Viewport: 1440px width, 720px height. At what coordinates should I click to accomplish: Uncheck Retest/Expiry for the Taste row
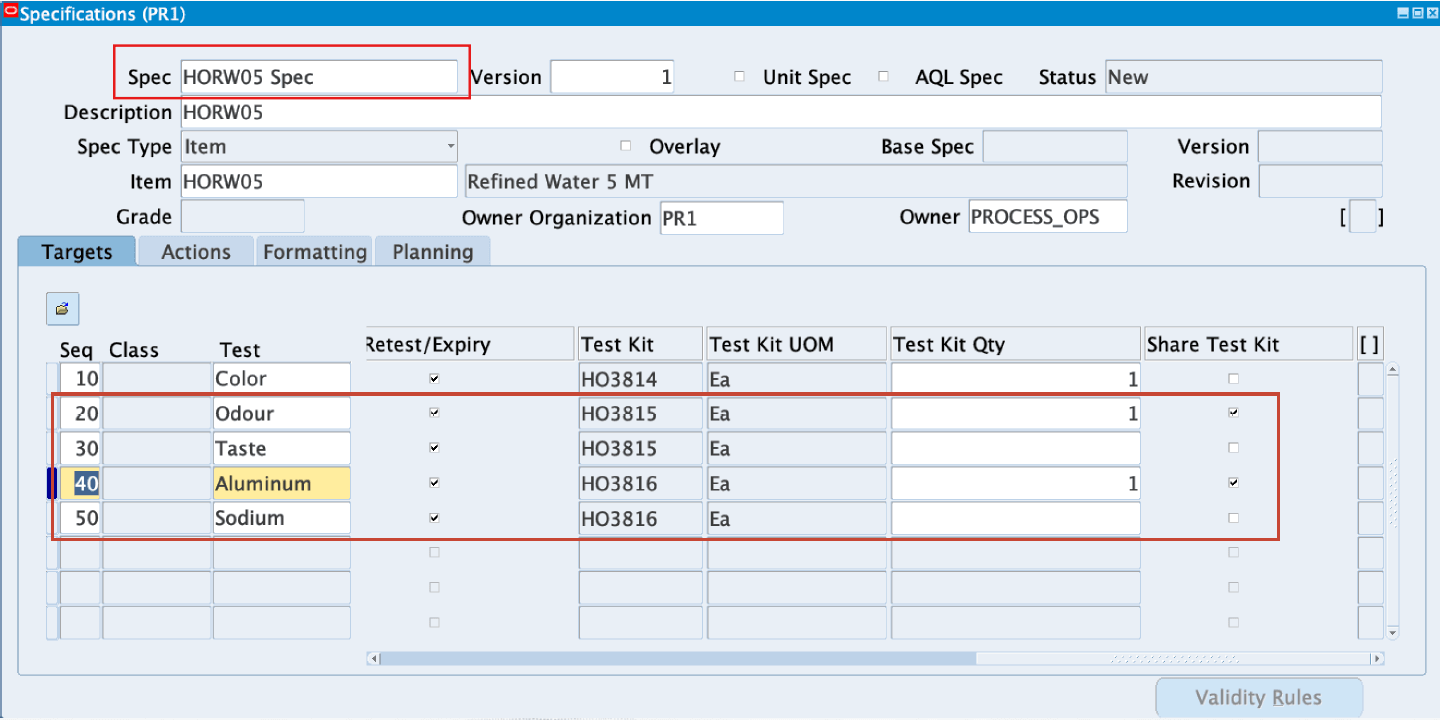click(434, 448)
